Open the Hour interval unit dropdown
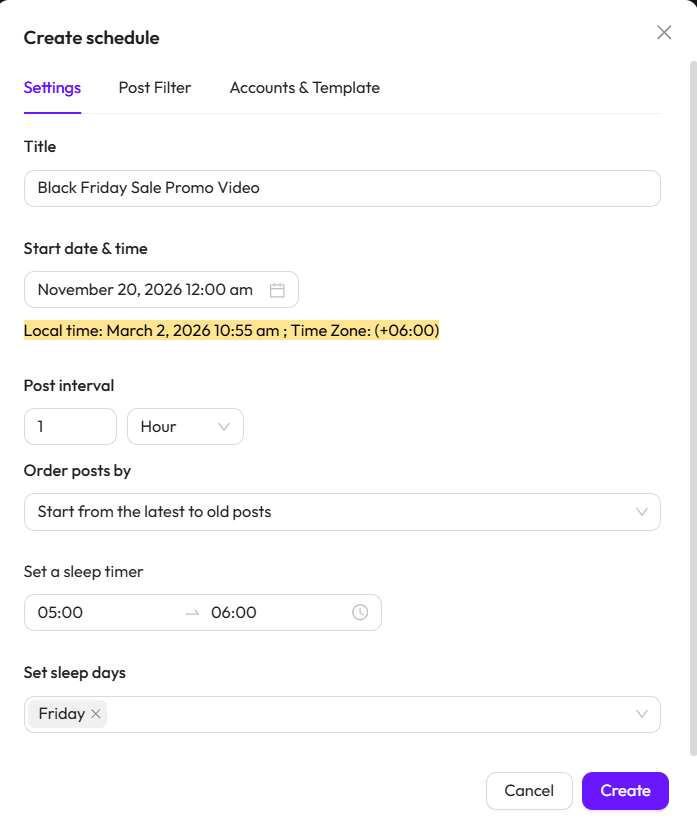697x824 pixels. pyautogui.click(x=184, y=426)
